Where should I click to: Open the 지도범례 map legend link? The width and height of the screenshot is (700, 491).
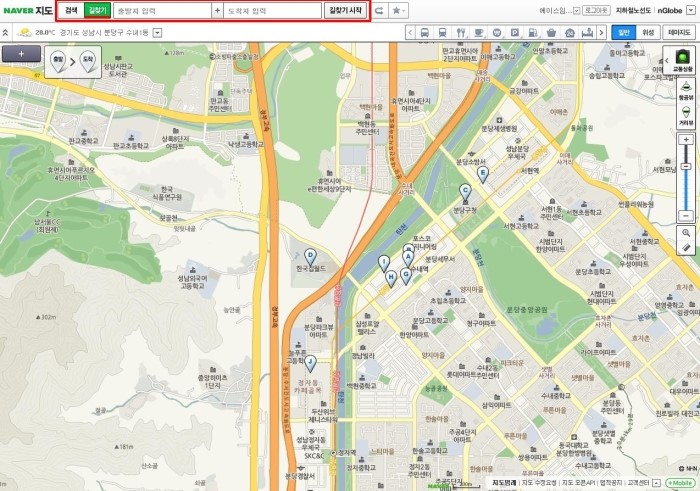point(504,483)
